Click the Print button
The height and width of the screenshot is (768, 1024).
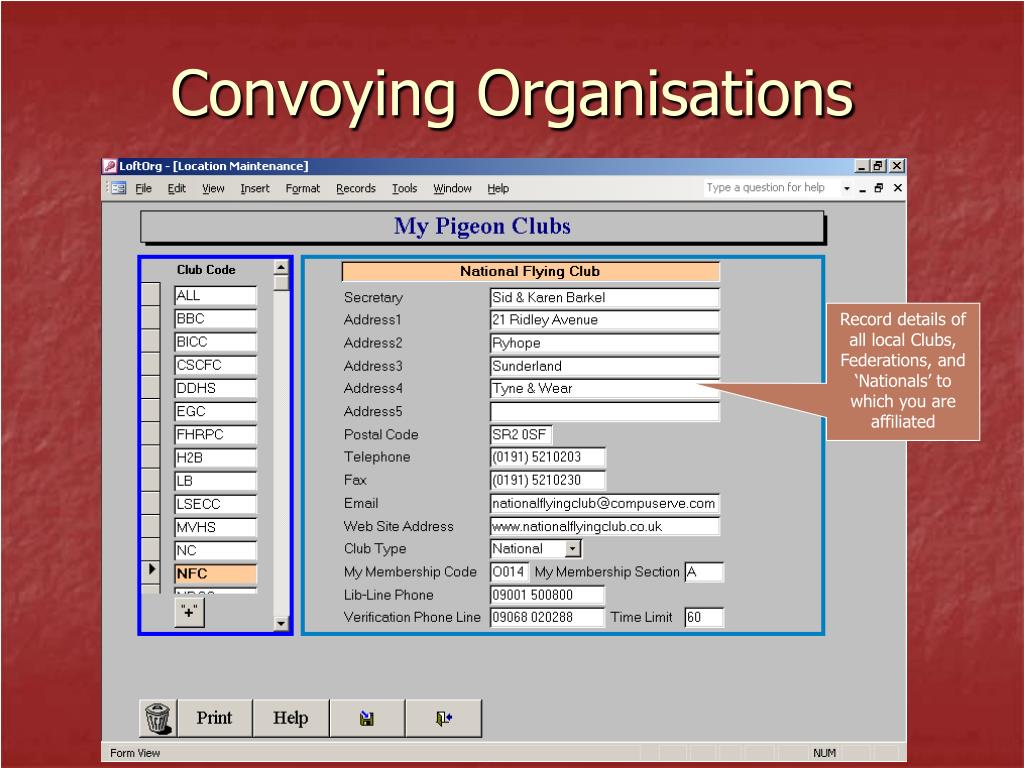click(214, 718)
